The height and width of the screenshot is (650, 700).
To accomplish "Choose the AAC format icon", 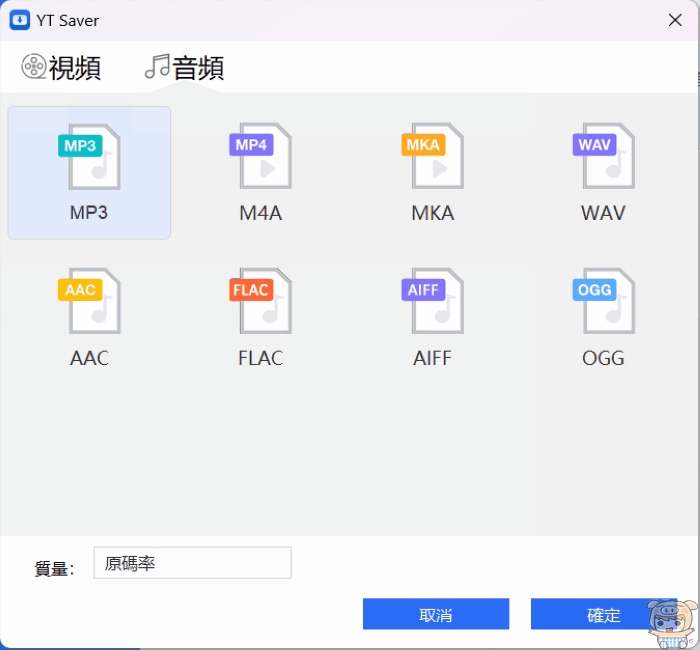I will 89,301.
